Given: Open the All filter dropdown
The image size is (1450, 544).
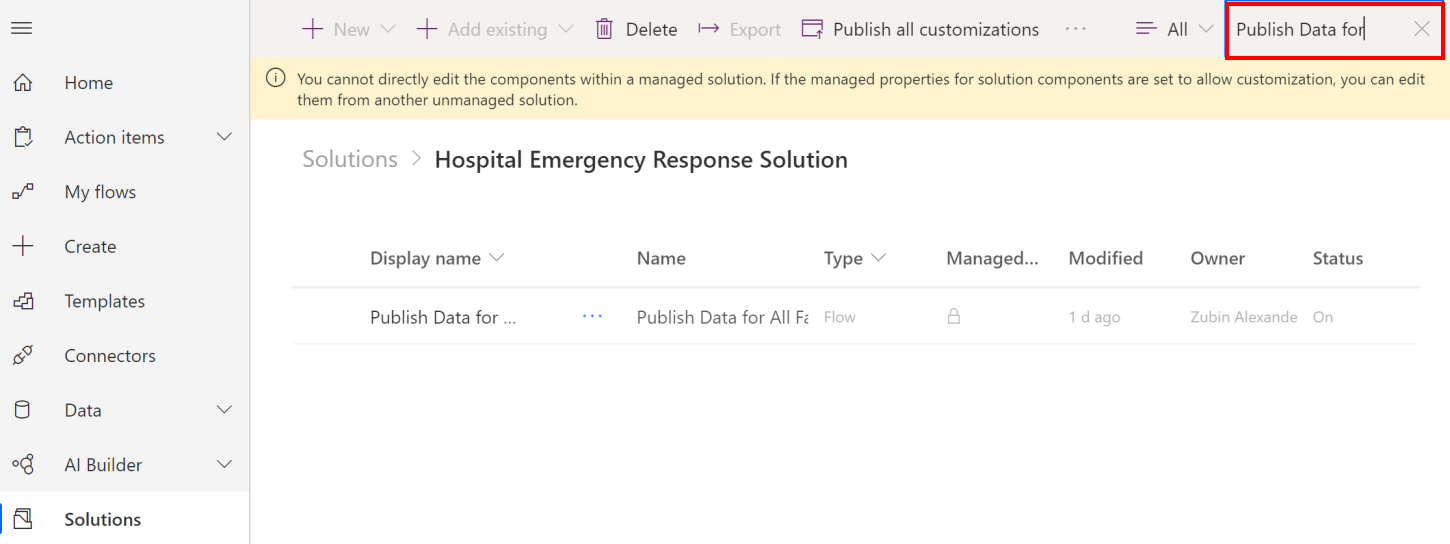Looking at the screenshot, I should pos(1174,29).
